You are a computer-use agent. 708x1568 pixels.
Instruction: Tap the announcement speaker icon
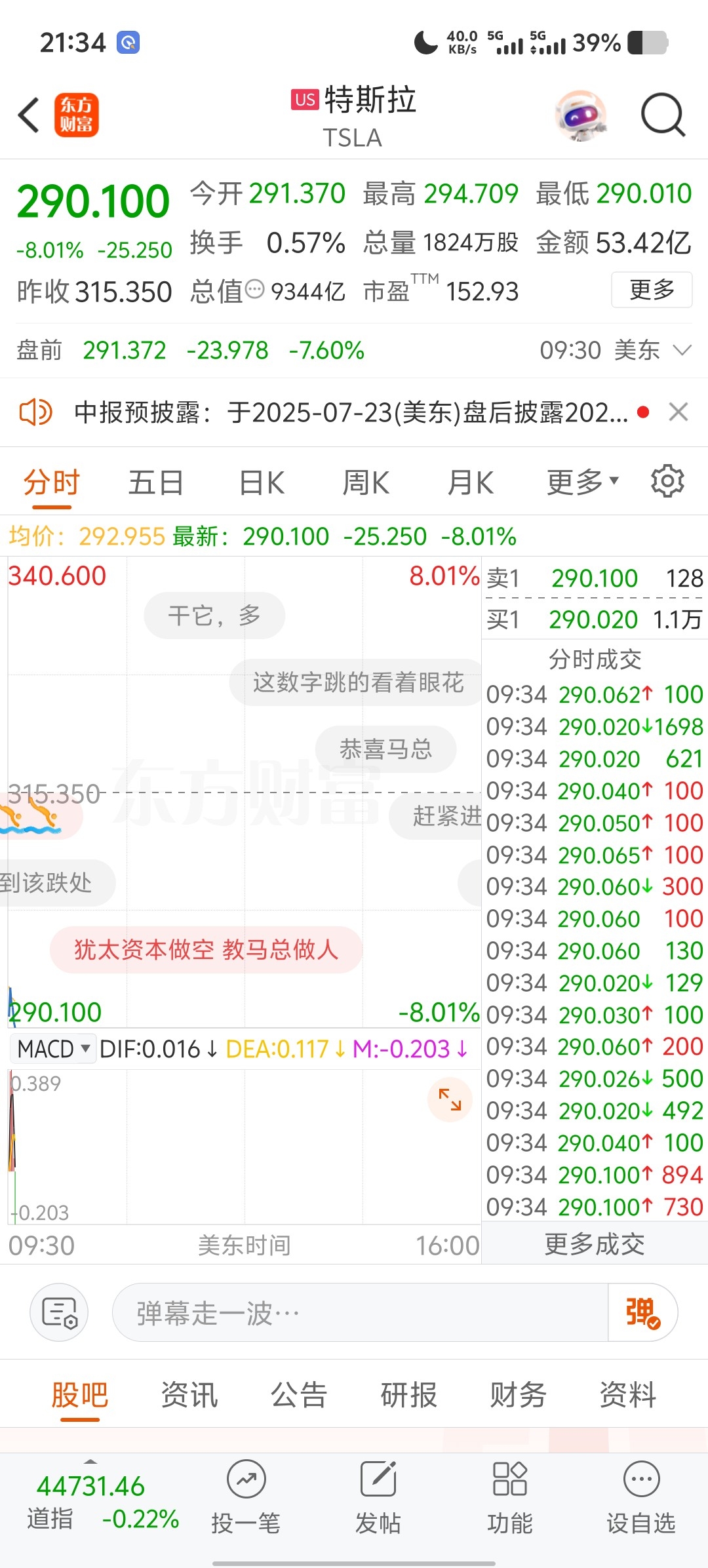(x=35, y=412)
